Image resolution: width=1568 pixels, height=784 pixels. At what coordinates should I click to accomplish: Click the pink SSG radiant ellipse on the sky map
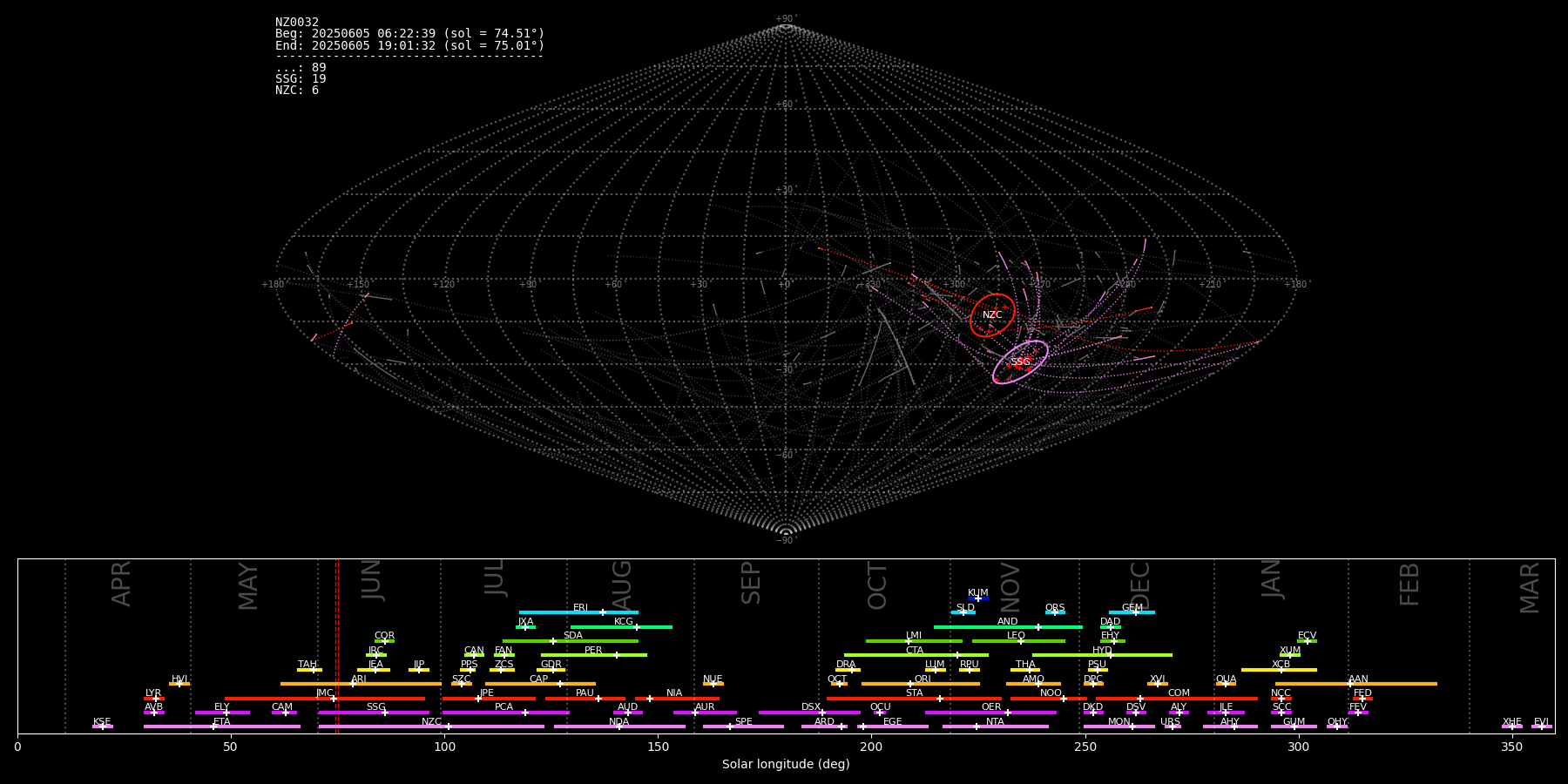point(1020,362)
